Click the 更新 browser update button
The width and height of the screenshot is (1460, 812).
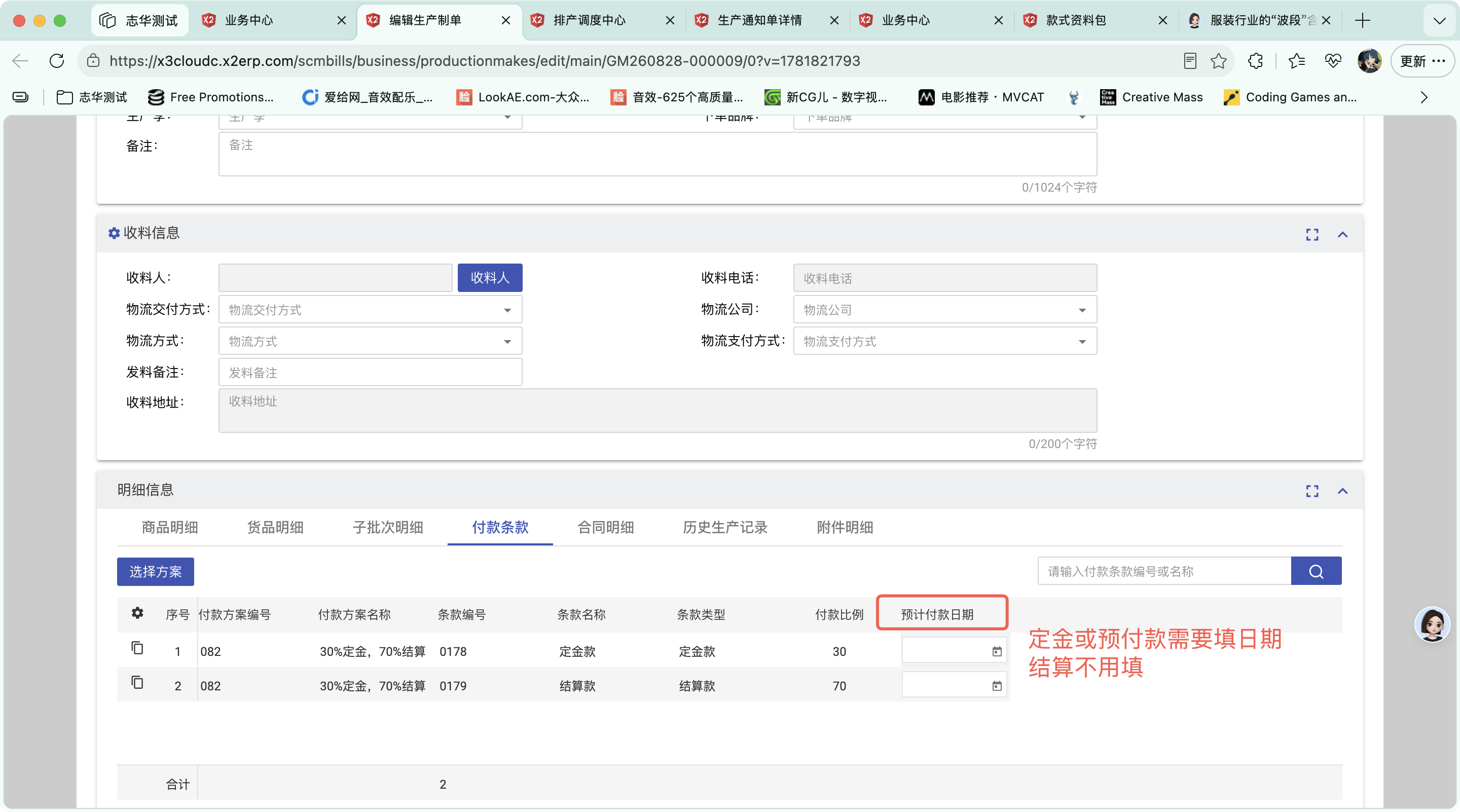pyautogui.click(x=1422, y=61)
